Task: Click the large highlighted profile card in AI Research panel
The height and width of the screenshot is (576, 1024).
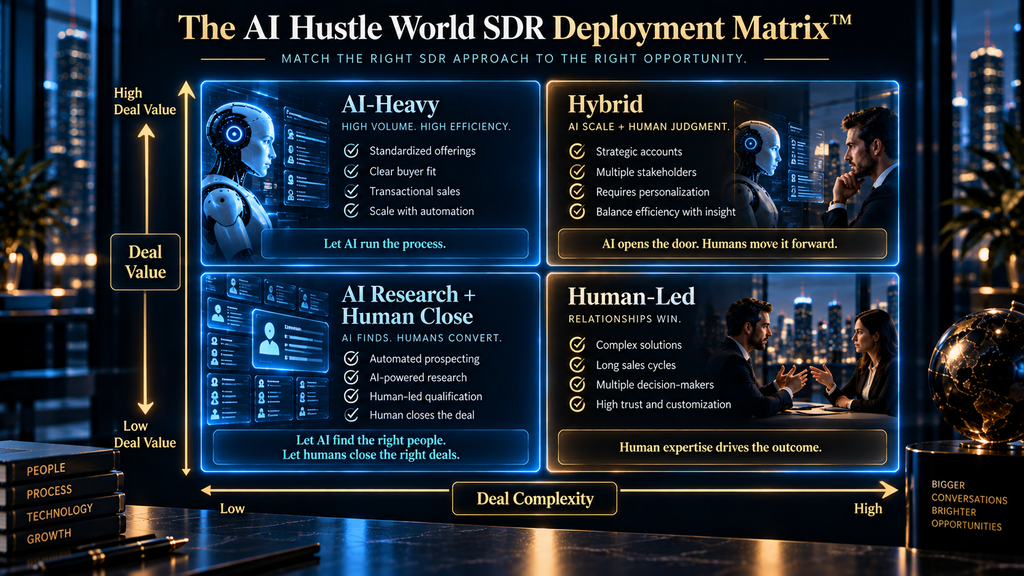Action: pyautogui.click(x=290, y=342)
